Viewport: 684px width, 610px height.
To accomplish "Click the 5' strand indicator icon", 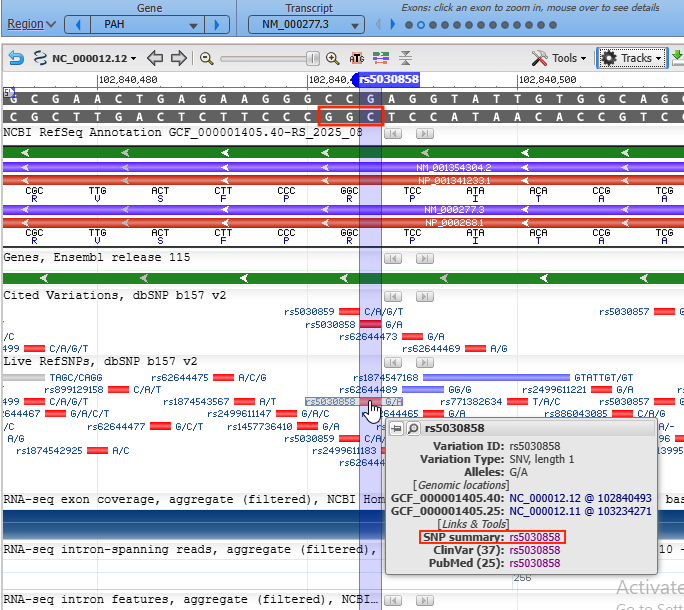I will [9, 92].
